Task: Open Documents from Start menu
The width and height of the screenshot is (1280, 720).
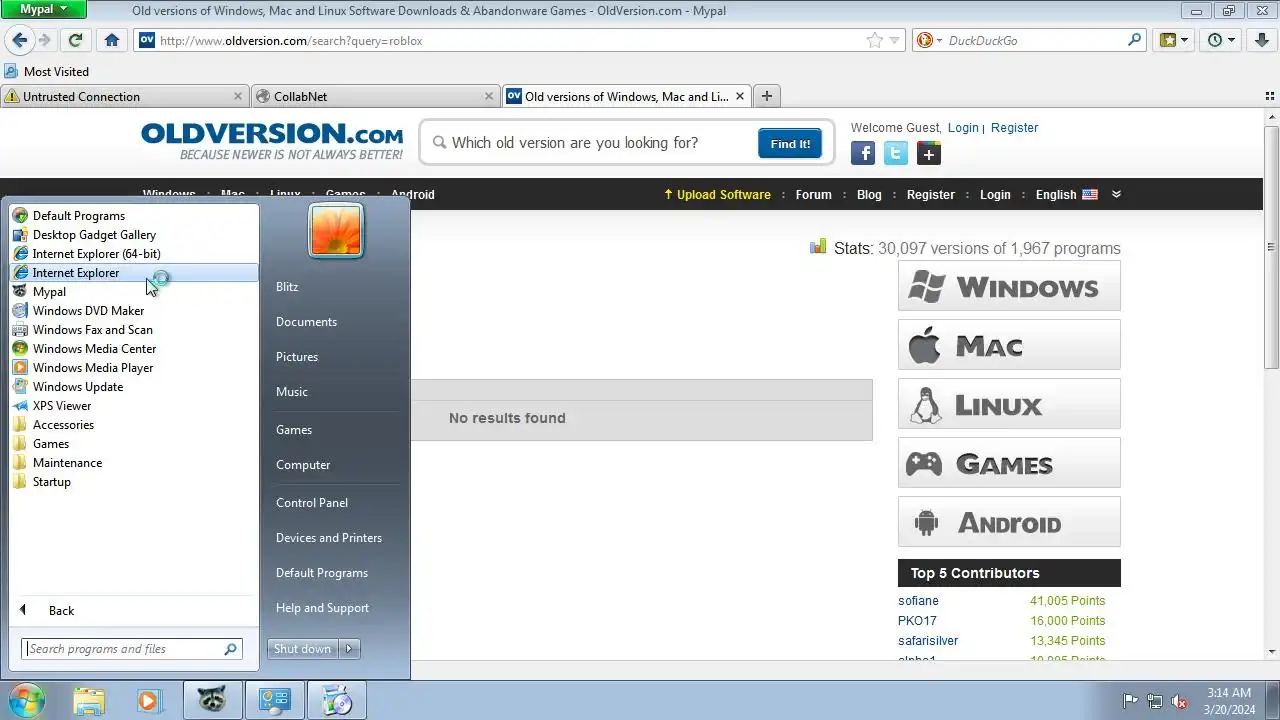Action: click(306, 322)
